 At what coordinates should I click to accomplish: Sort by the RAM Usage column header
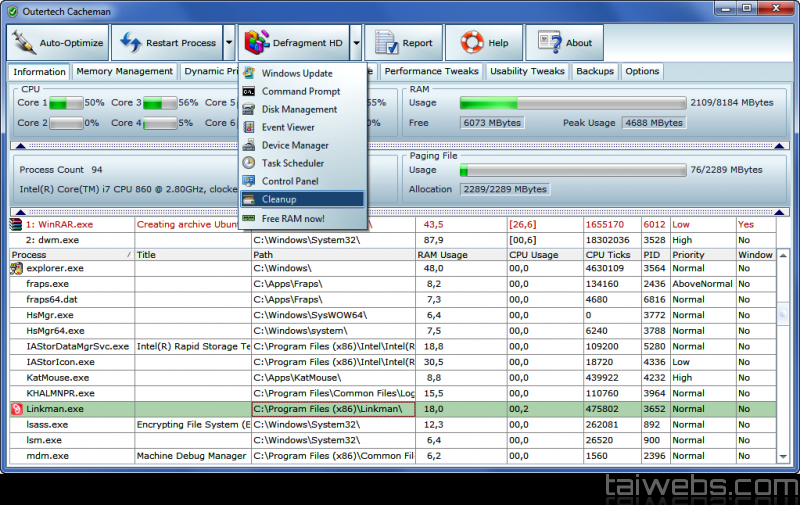tap(460, 255)
